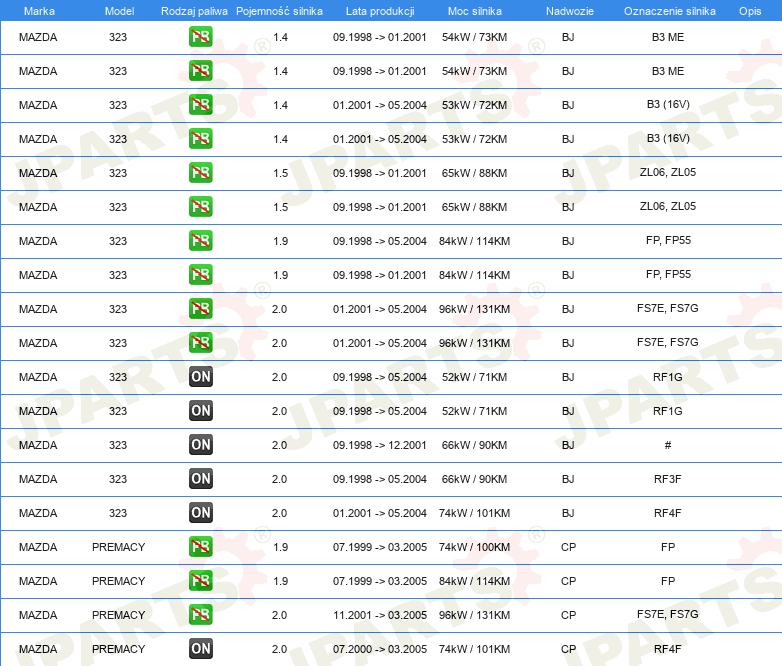
Task: Click the Model column header
Action: click(119, 11)
